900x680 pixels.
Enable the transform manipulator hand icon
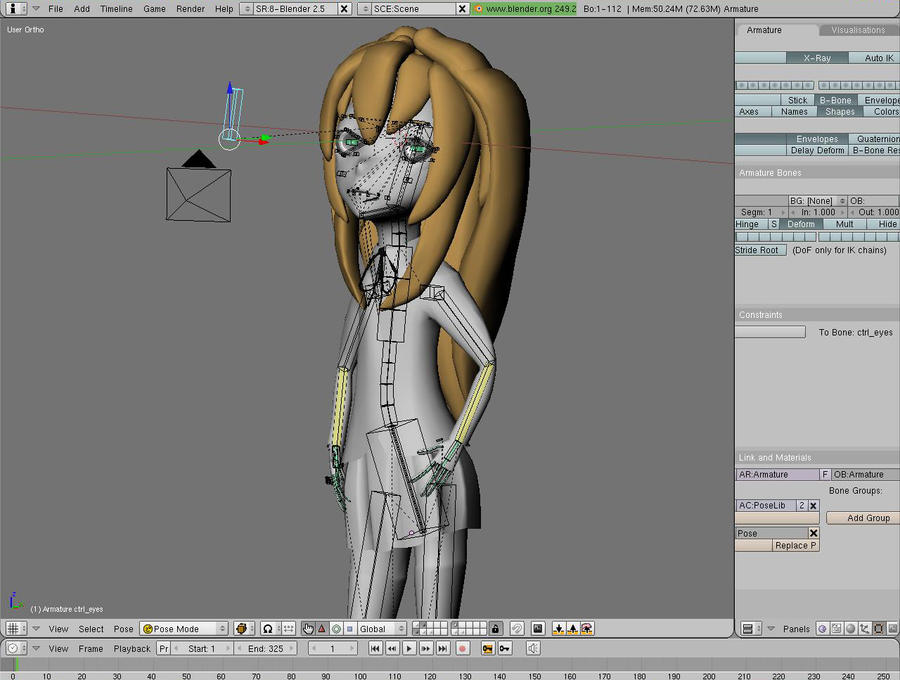[308, 628]
